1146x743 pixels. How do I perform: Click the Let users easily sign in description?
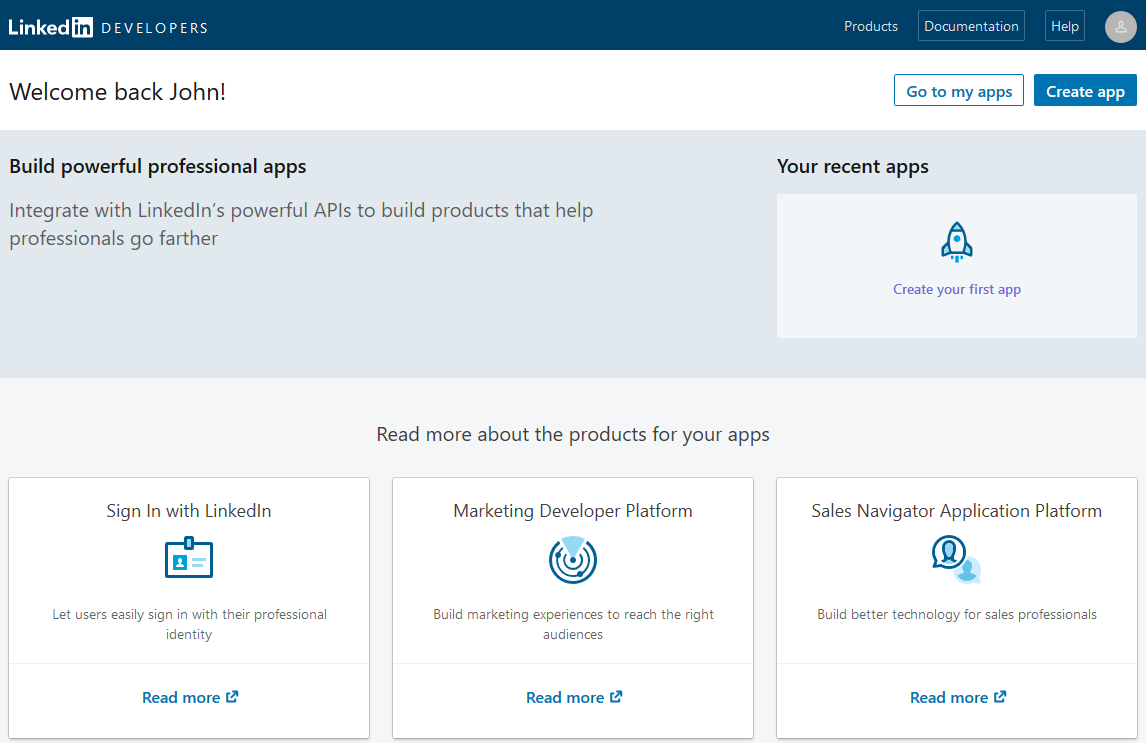pos(189,625)
